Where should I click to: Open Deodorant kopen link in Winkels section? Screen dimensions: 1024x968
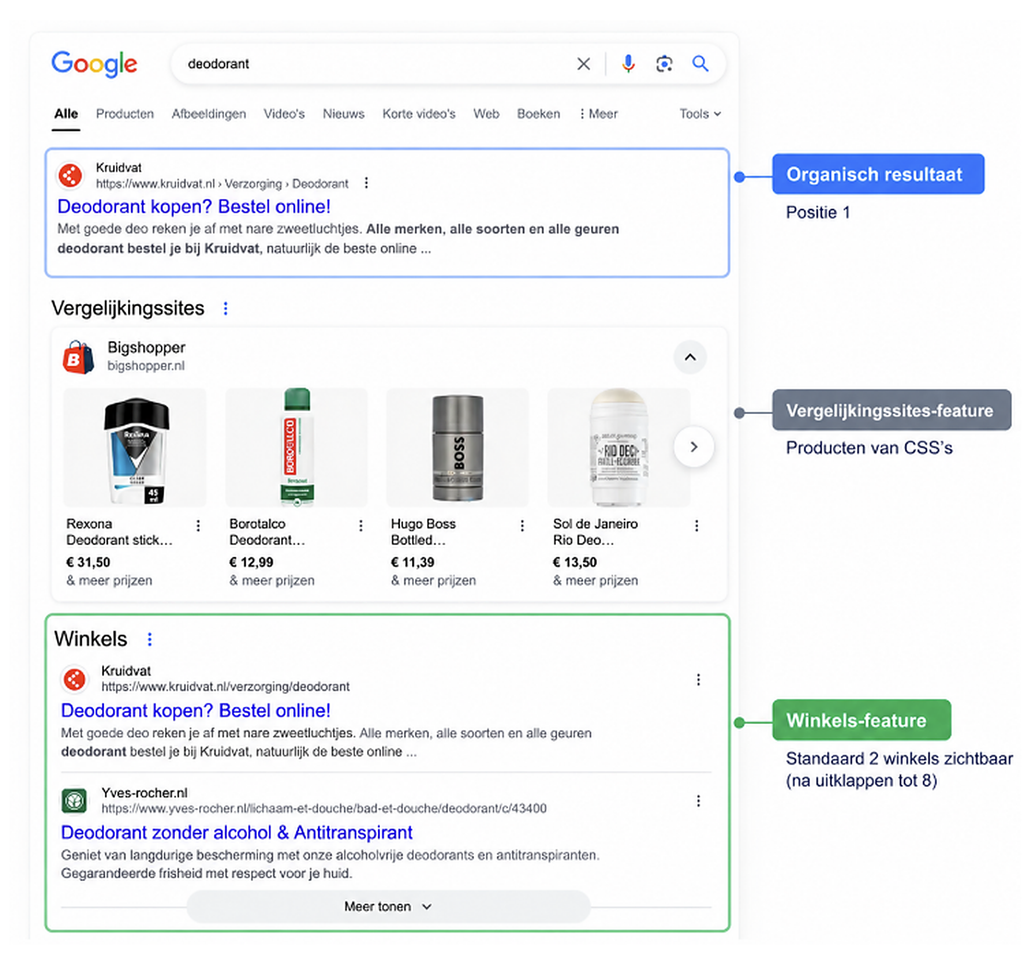[x=196, y=711]
